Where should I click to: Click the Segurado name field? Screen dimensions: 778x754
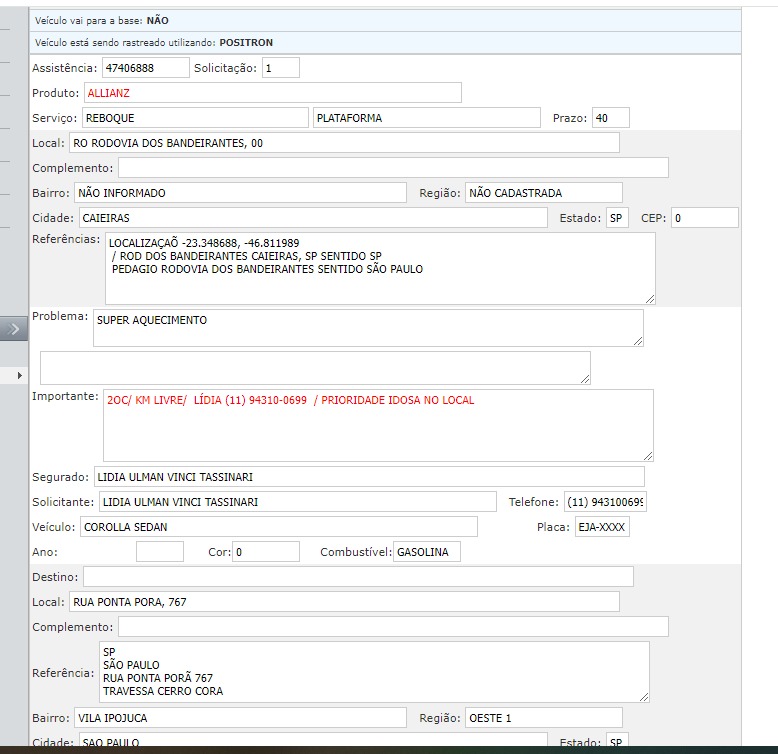click(368, 477)
